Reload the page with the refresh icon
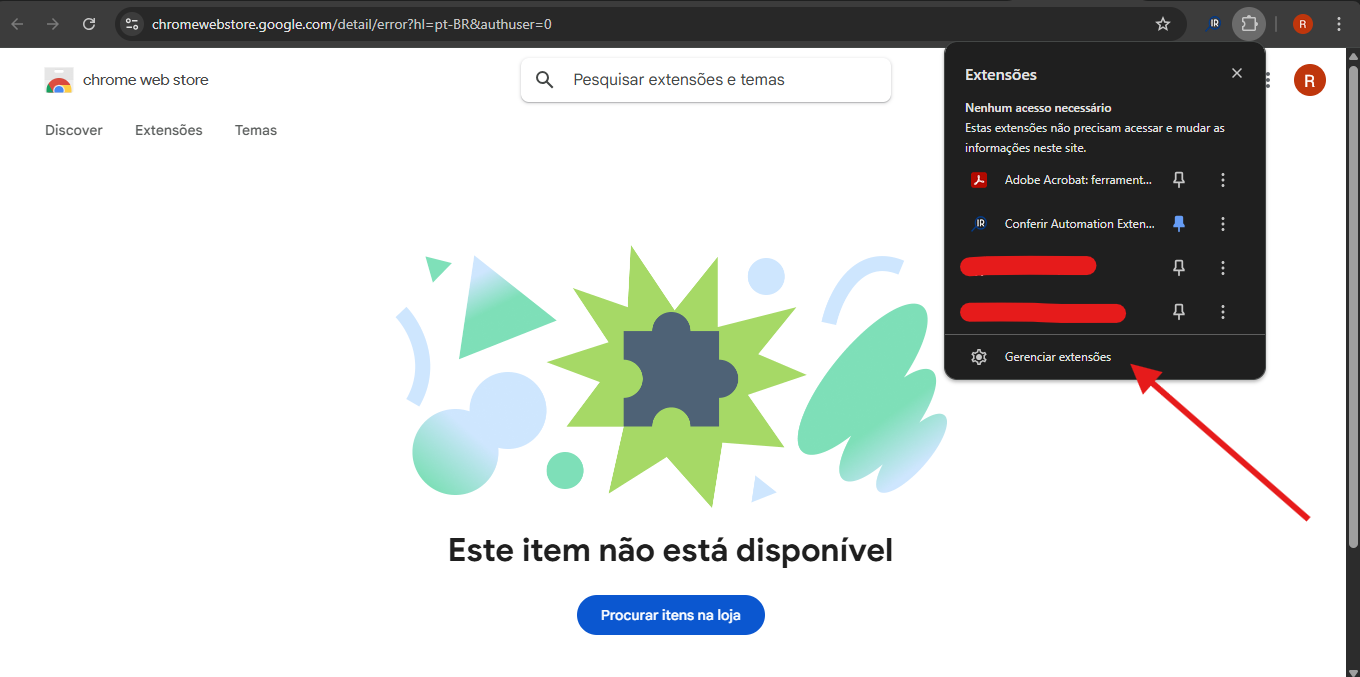 pyautogui.click(x=89, y=24)
